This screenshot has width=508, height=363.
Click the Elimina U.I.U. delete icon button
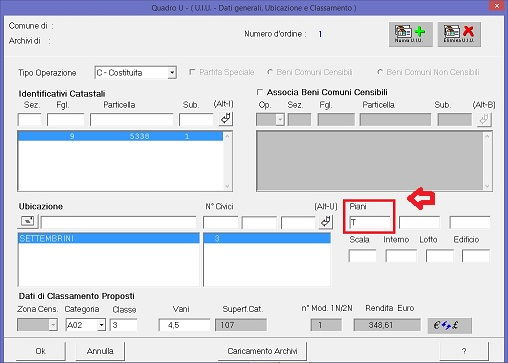tap(459, 34)
